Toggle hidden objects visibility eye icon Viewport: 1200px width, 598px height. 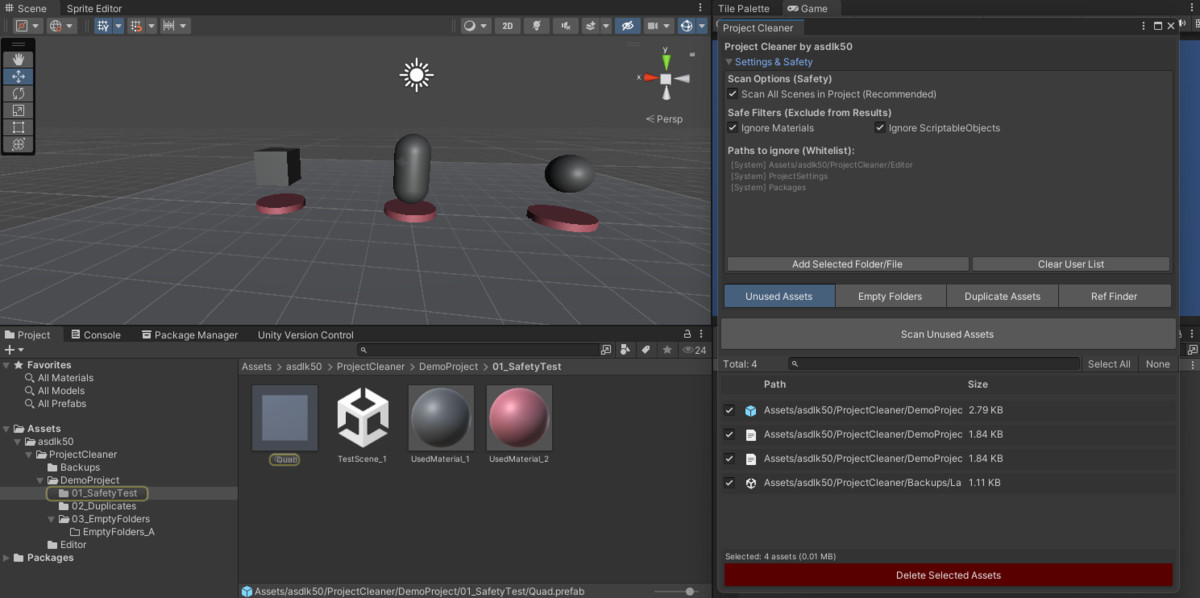[628, 26]
